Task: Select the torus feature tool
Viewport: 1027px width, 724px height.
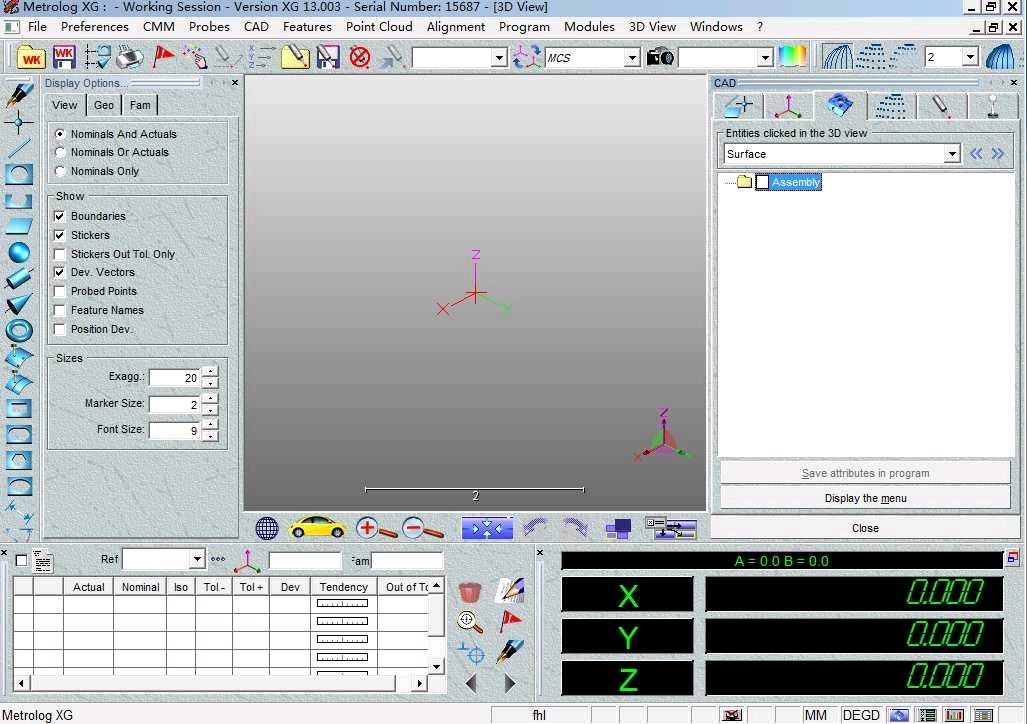Action: pos(18,330)
